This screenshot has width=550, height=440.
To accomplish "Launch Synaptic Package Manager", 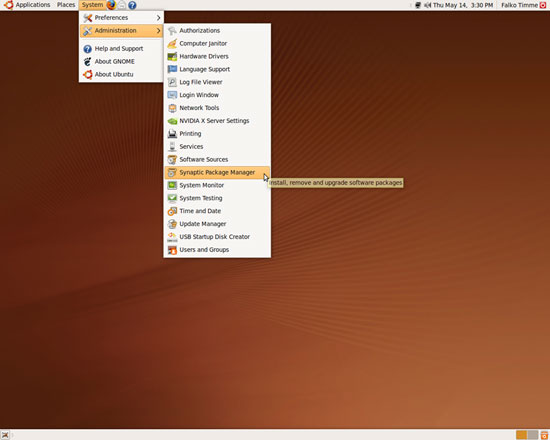I will [217, 172].
